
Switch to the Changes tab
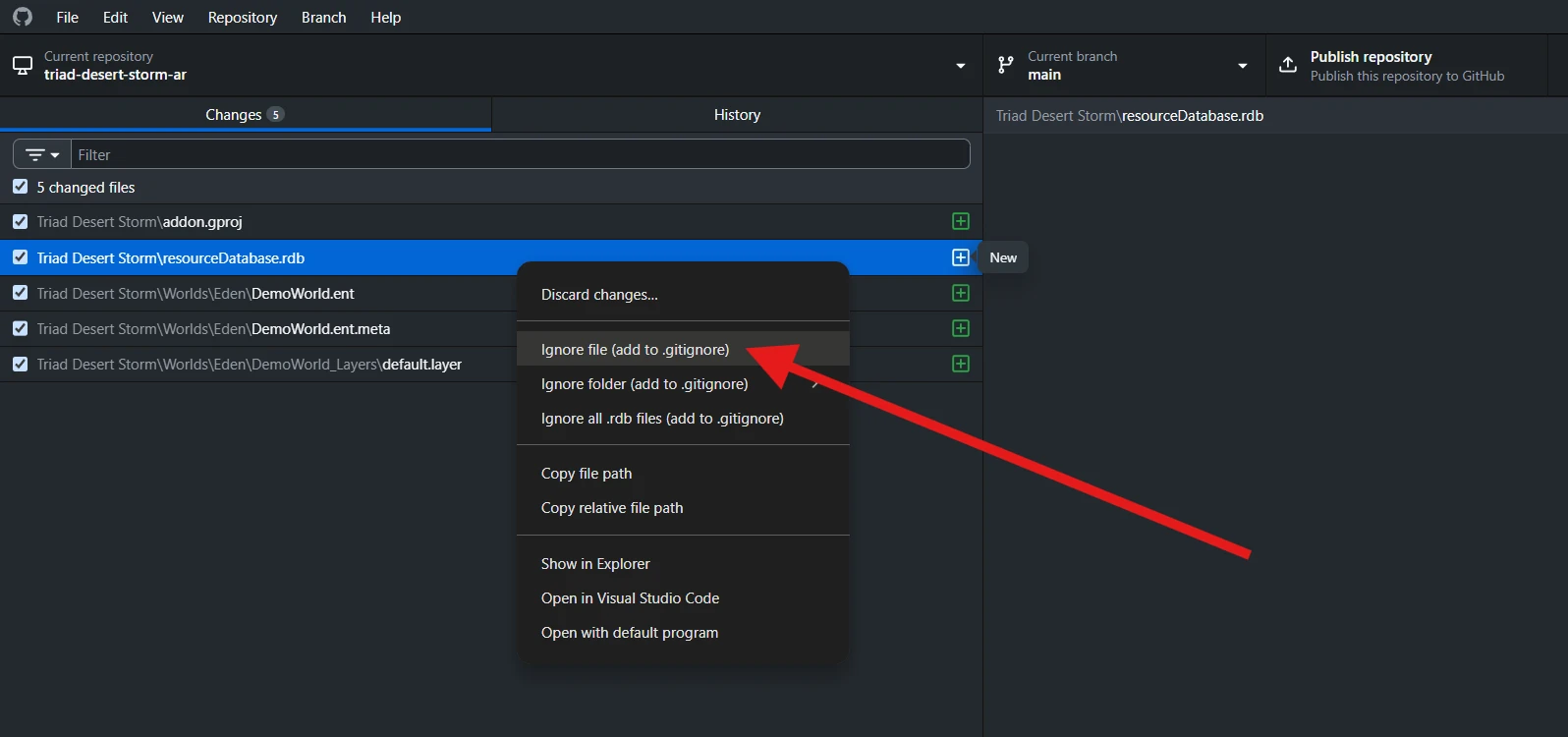coord(246,115)
